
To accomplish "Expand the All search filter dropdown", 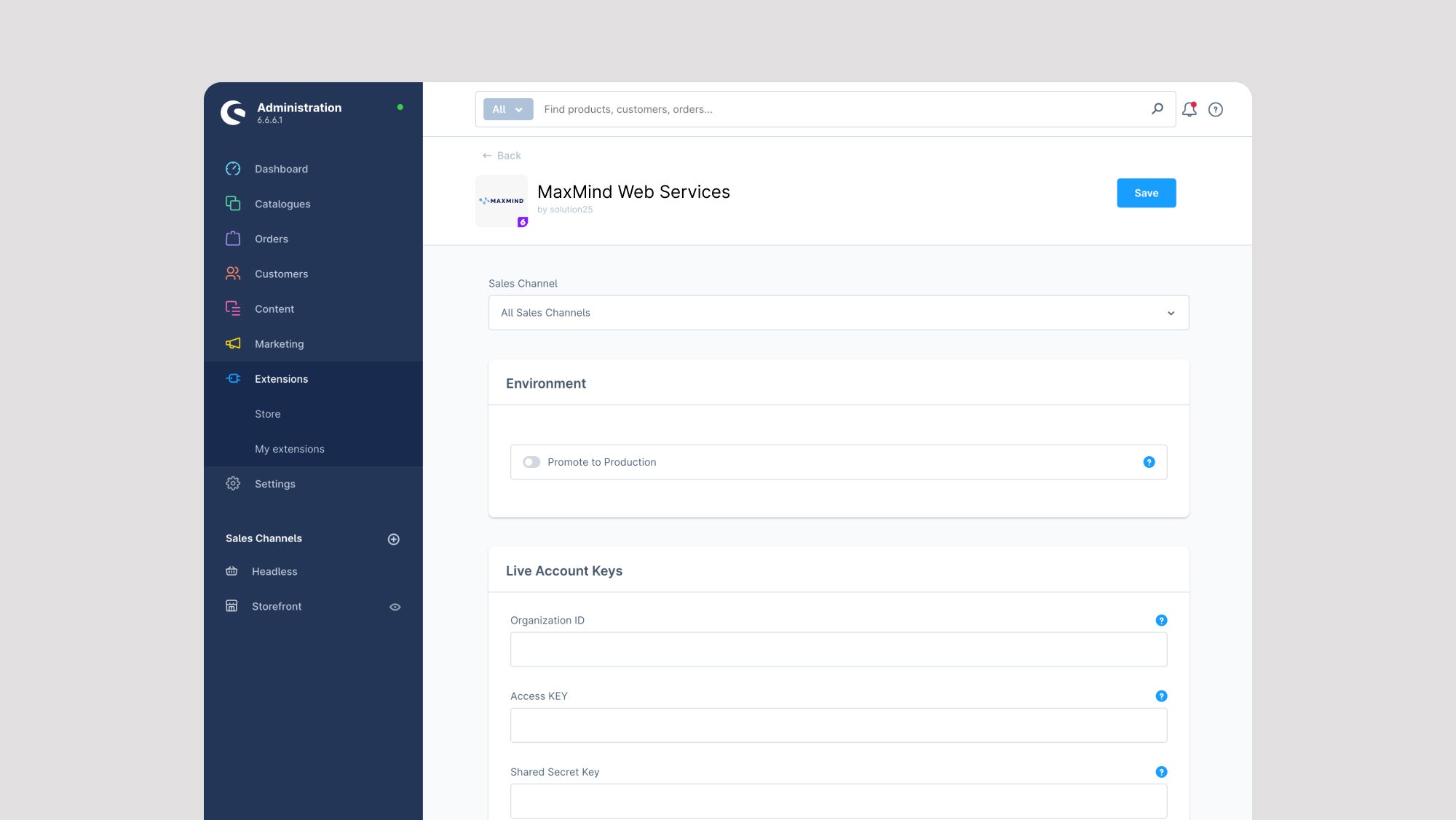I will 508,109.
